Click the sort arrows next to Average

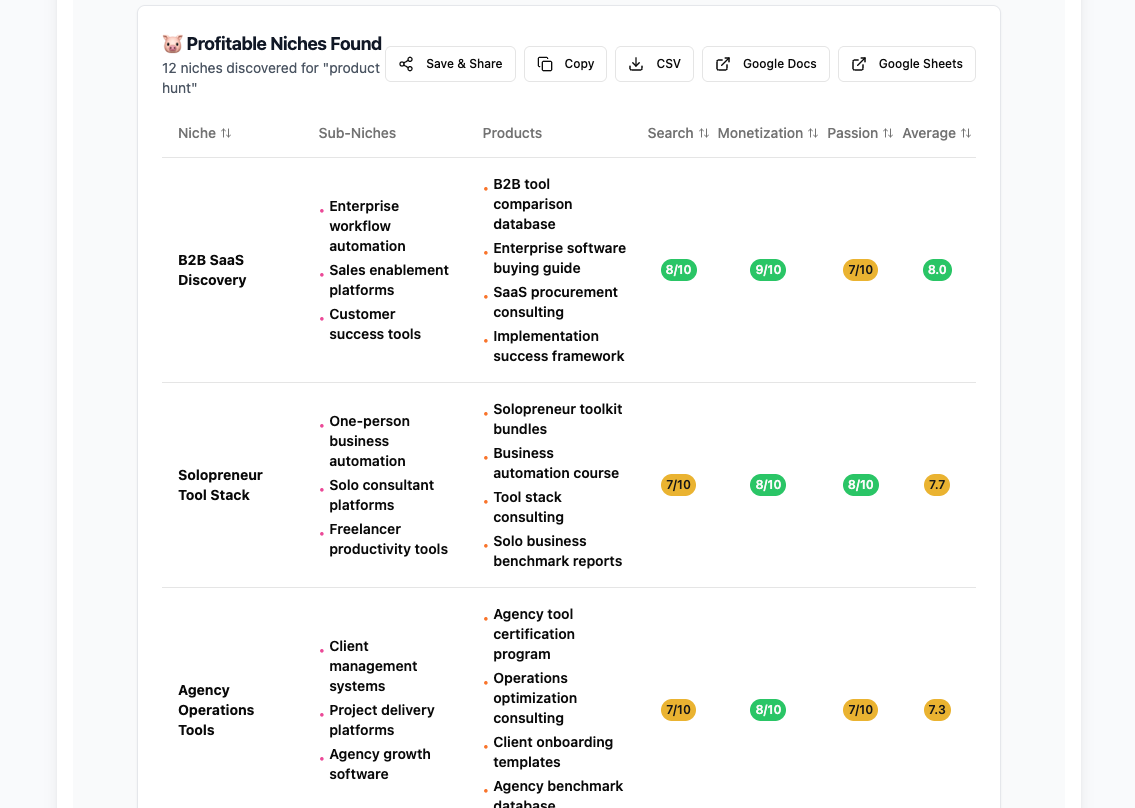pos(966,133)
